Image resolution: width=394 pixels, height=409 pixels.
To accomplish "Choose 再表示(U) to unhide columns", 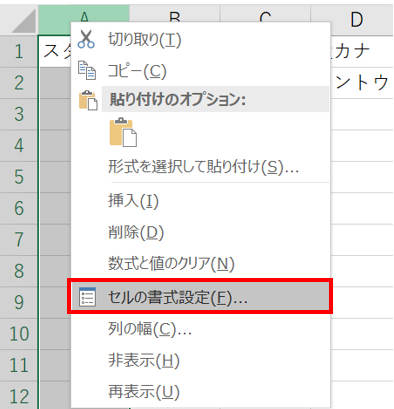I will point(200,392).
